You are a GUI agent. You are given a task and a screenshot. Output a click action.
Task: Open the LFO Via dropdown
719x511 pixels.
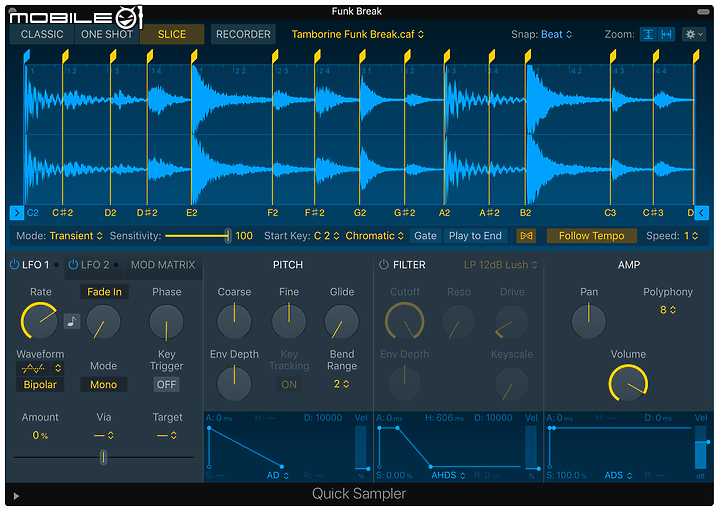104,435
